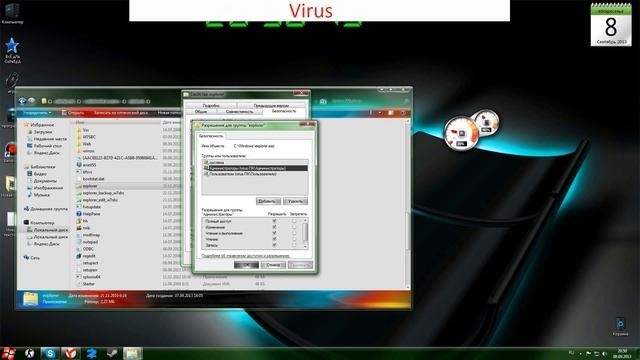Select regedit file icon in Explorer
The width and height of the screenshot is (640, 360).
pos(79,256)
